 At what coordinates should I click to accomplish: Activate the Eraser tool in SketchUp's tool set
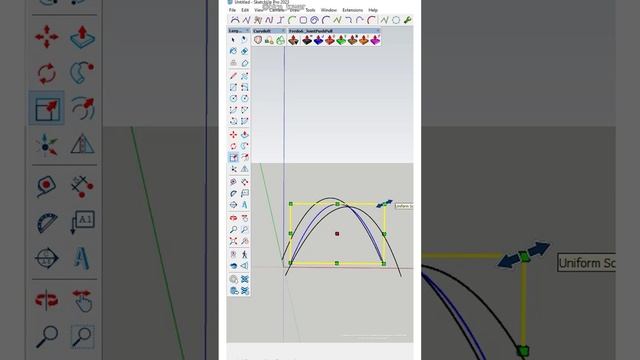(x=244, y=51)
